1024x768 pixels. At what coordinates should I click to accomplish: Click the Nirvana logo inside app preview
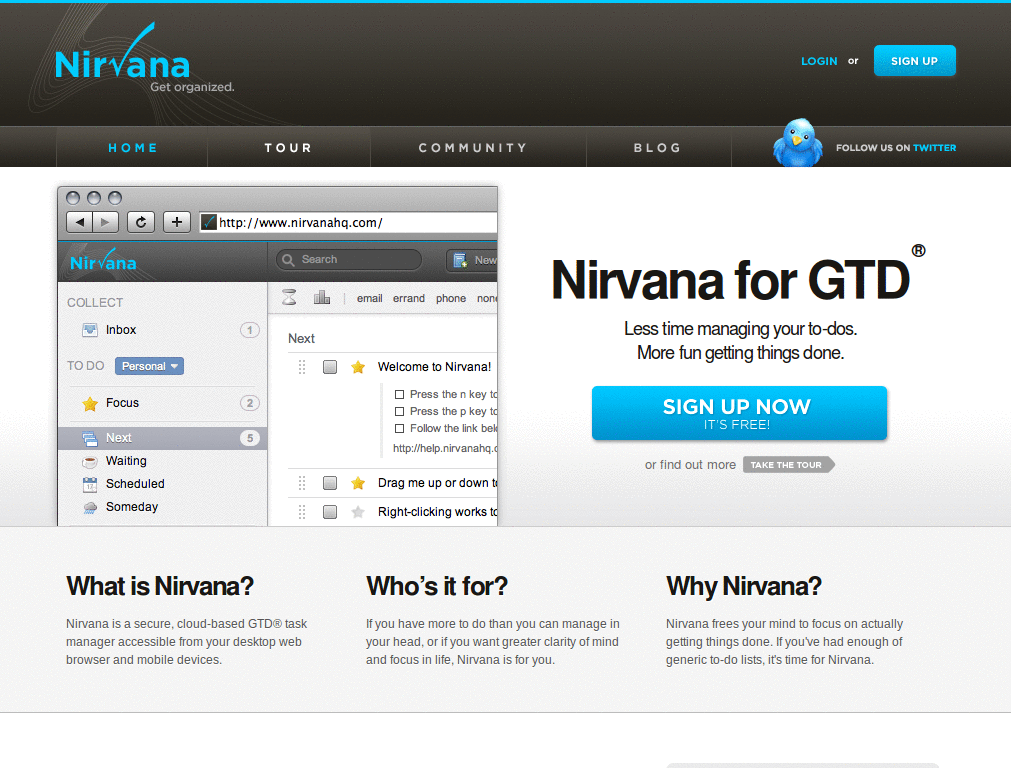tap(103, 260)
